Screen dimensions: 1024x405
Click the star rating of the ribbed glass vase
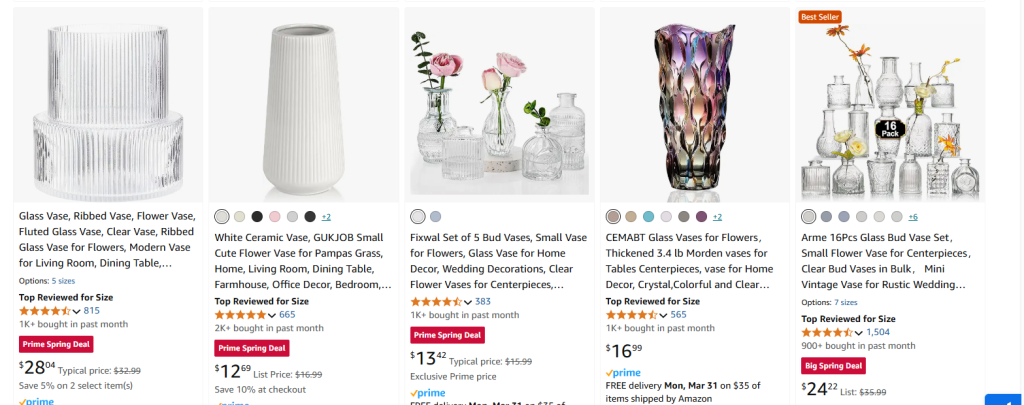45,311
